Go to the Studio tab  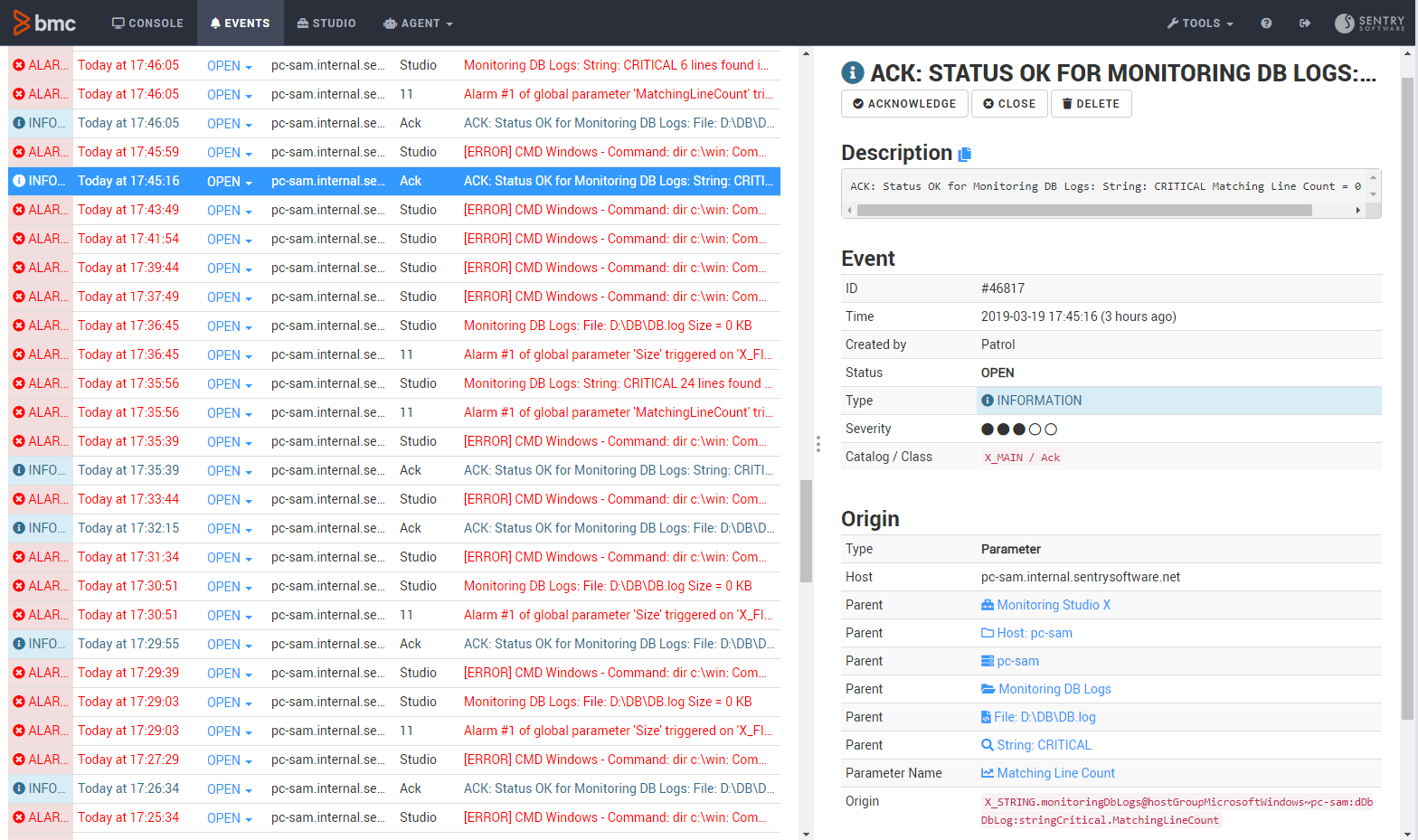(326, 24)
